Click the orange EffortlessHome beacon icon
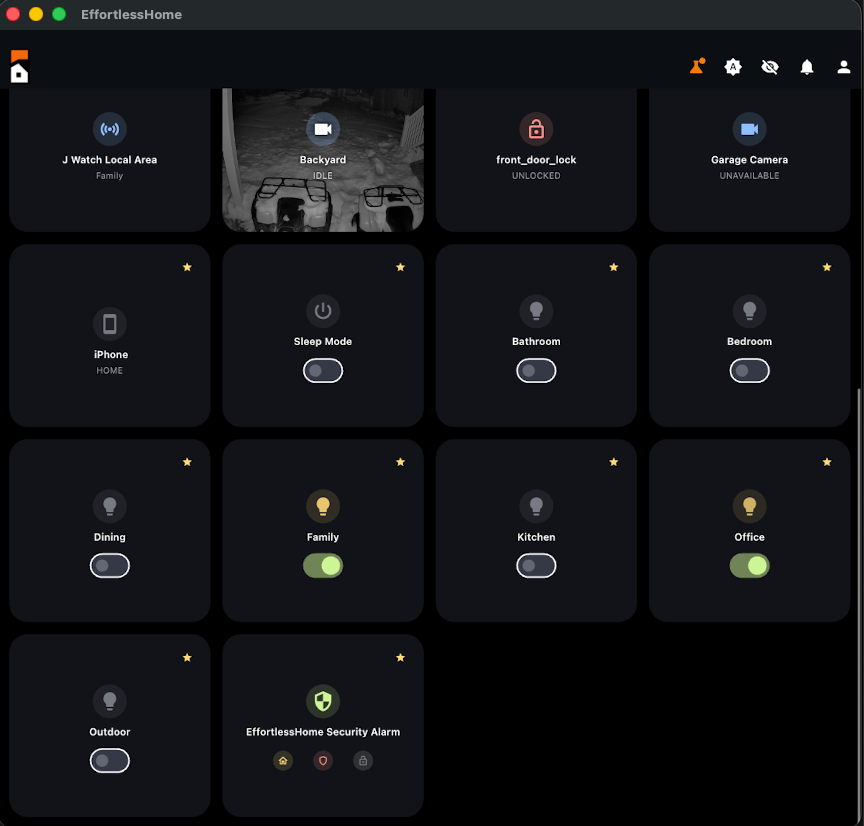Image resolution: width=864 pixels, height=826 pixels. [696, 66]
